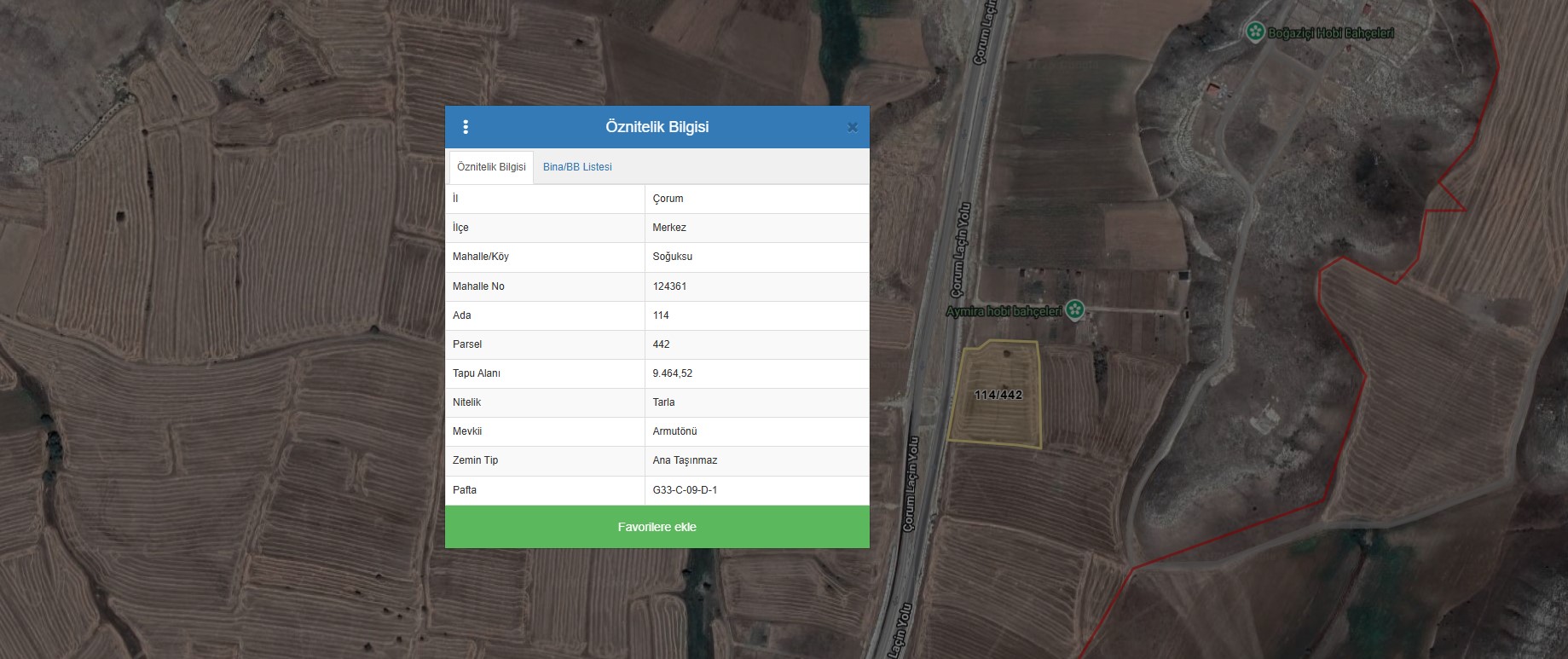Click the Çorum value in İl row

[x=668, y=199]
